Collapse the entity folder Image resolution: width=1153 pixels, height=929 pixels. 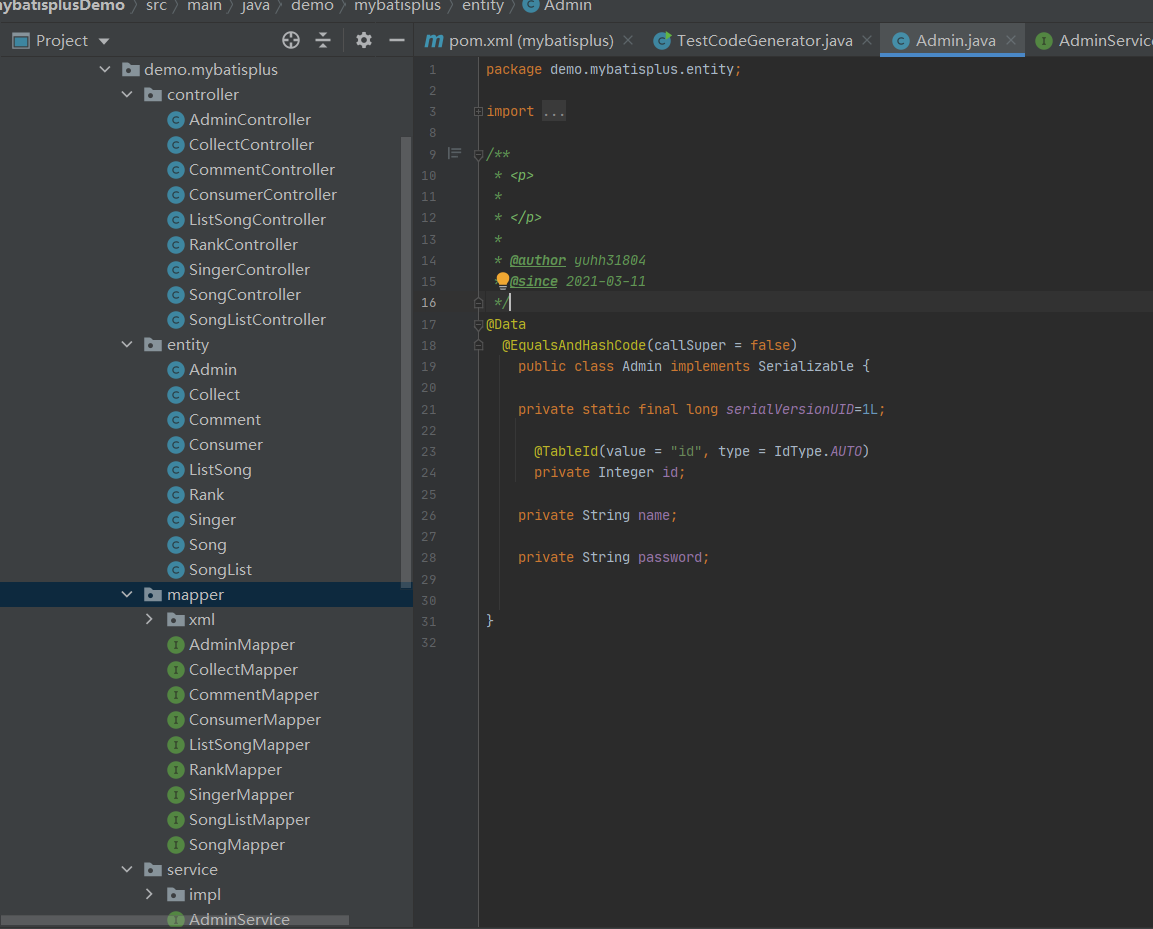point(127,344)
